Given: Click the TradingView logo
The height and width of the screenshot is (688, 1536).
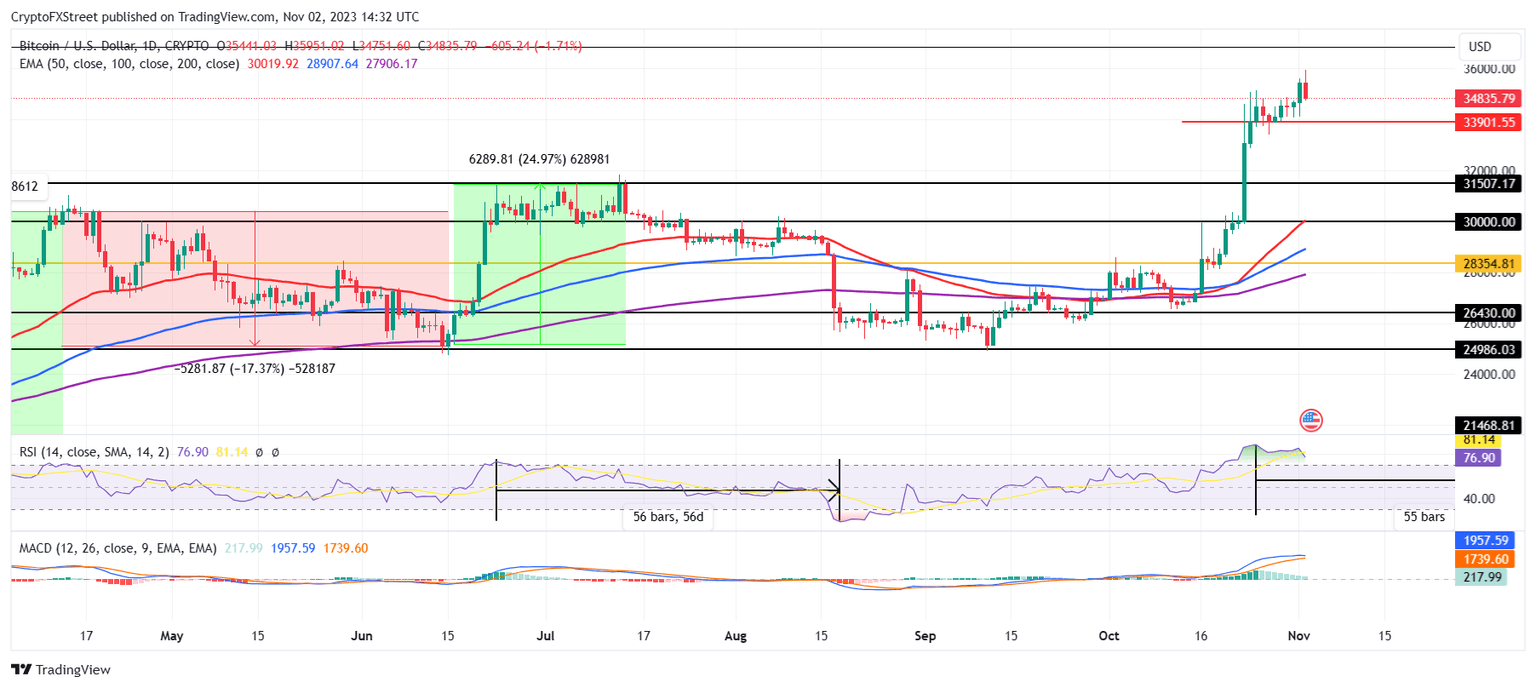Looking at the screenshot, I should coord(62,669).
